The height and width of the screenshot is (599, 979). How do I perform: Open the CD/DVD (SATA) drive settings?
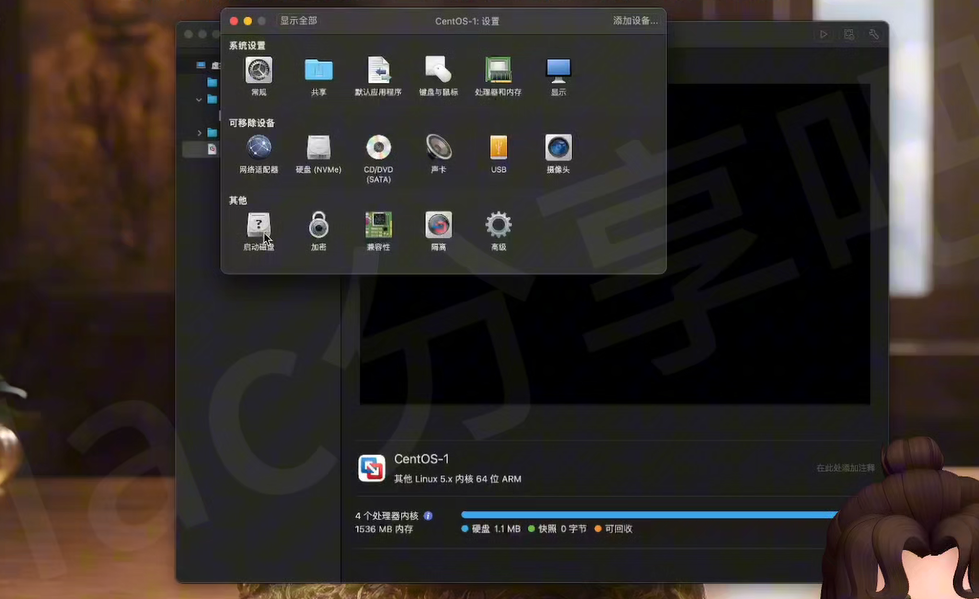[x=378, y=148]
